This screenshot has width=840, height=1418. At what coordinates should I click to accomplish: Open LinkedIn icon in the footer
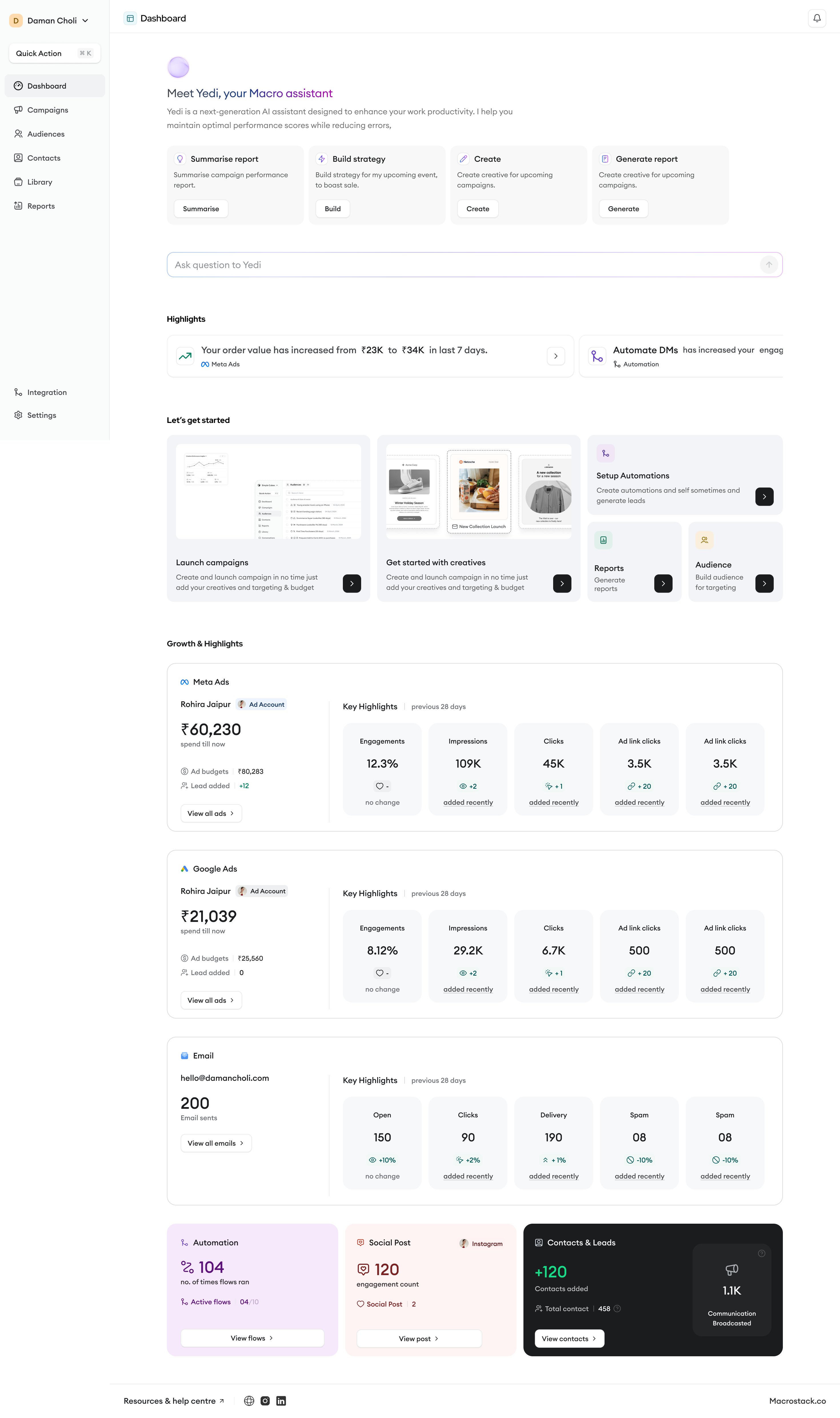click(x=281, y=1401)
